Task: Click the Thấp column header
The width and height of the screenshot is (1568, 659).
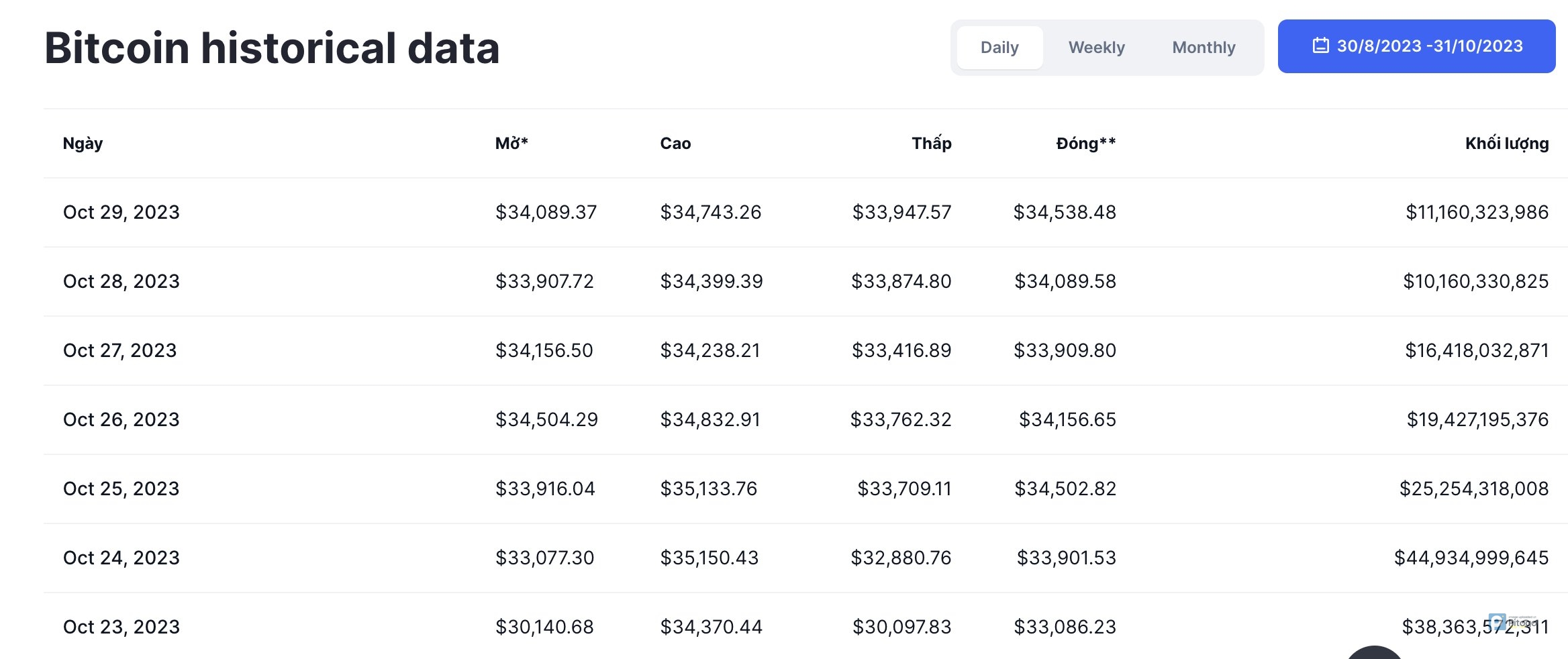Action: coord(931,144)
